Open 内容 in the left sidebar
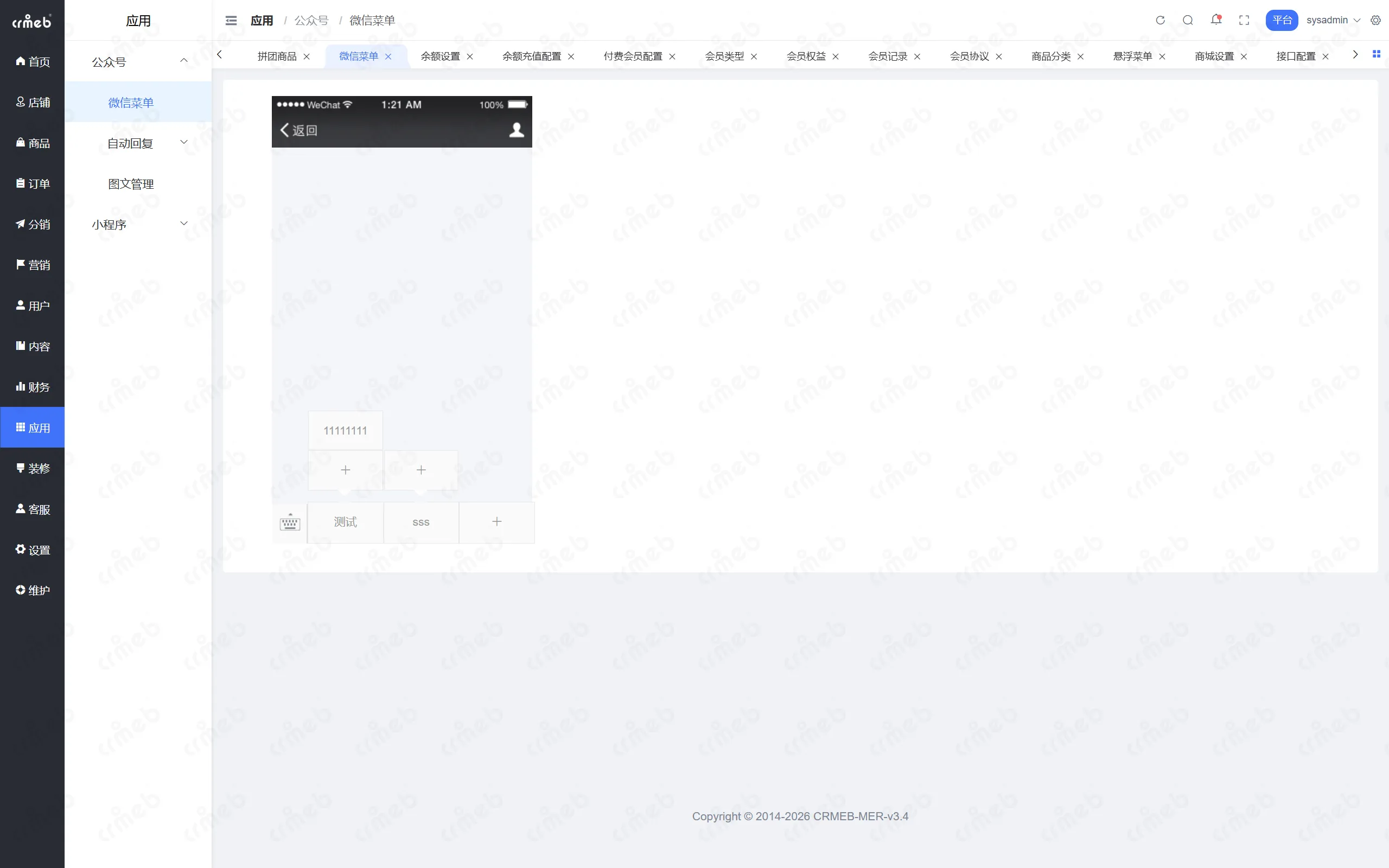 [x=32, y=346]
